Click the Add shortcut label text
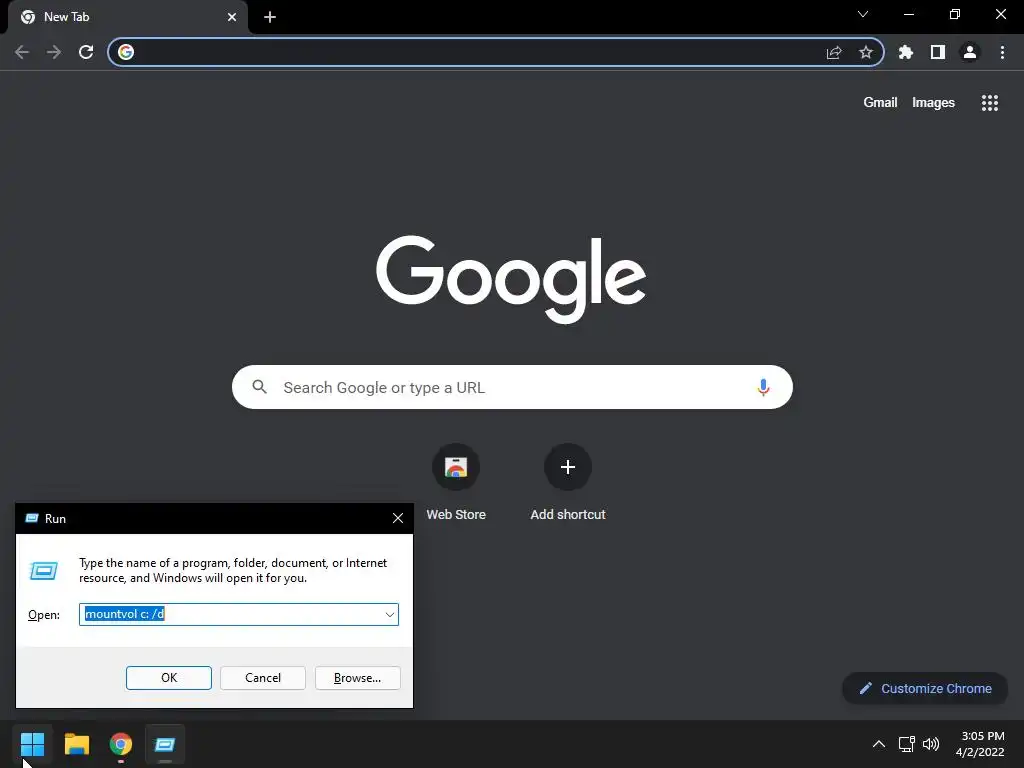1024x768 pixels. click(x=568, y=515)
